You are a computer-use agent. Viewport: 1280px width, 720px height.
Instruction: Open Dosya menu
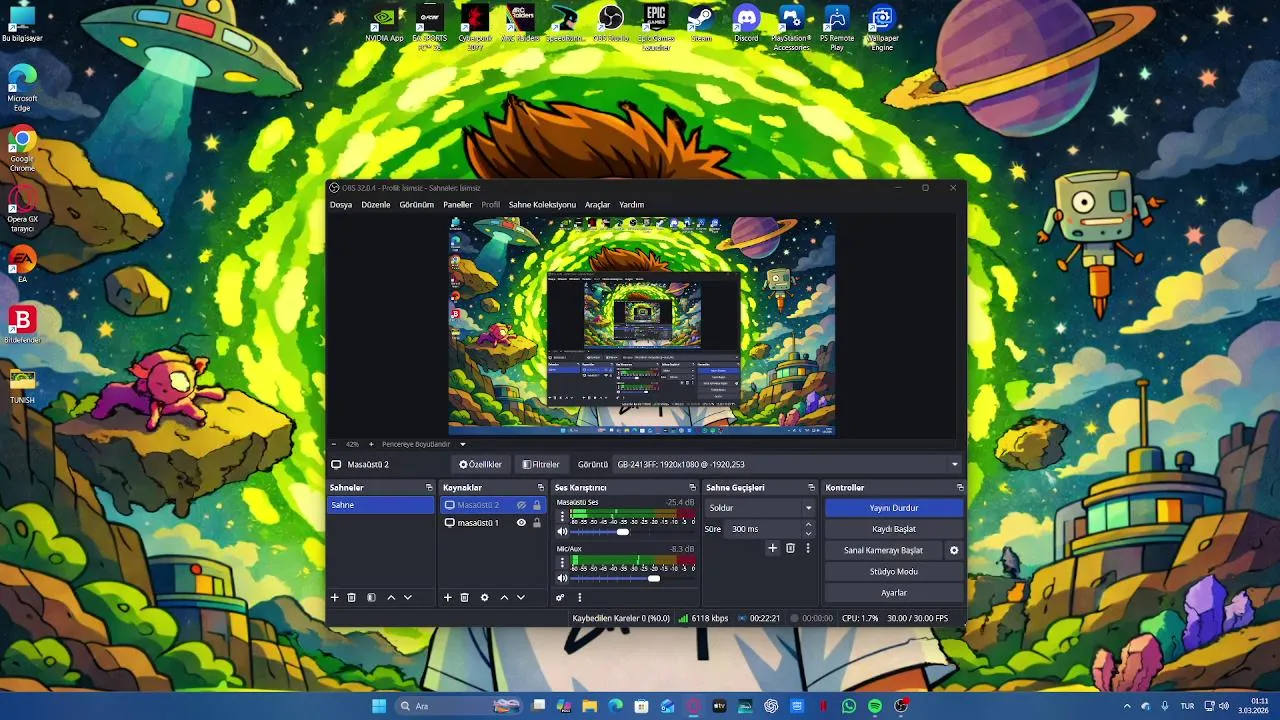point(341,205)
